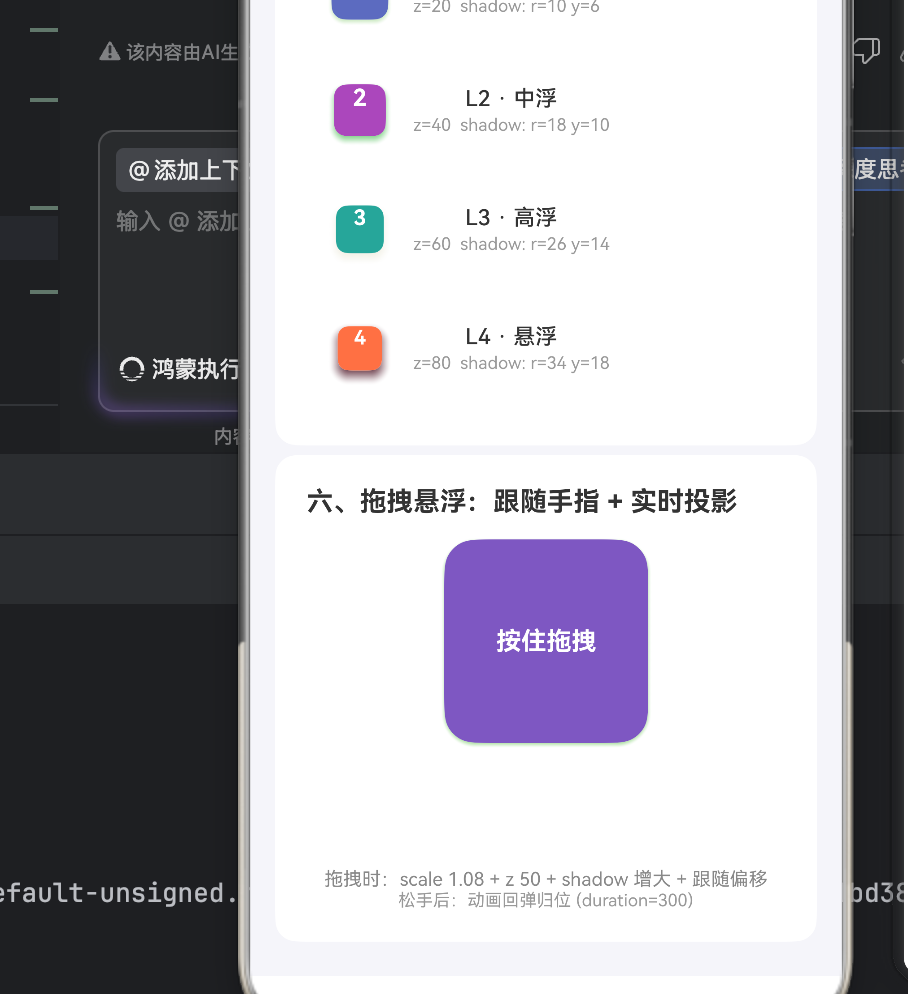This screenshot has height=994, width=908.
Task: Click text z=60 shadow: r=26 y=14
Action: click(511, 244)
